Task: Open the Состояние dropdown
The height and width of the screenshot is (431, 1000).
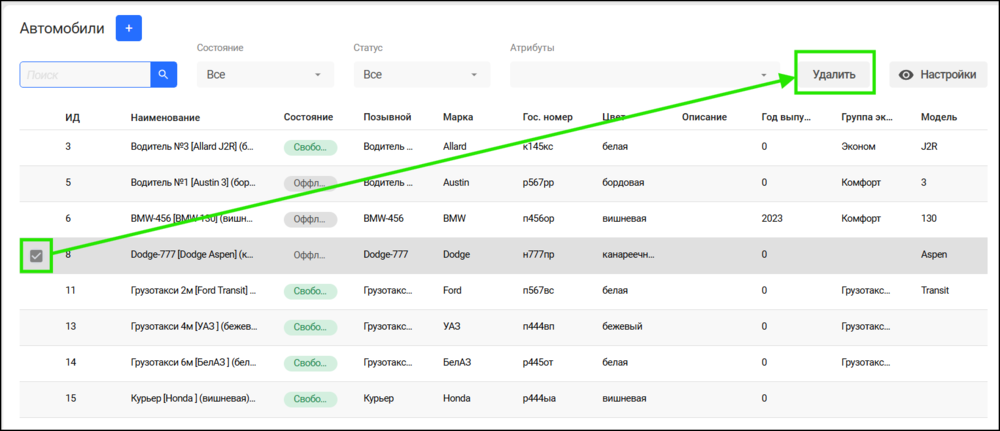Action: (x=265, y=75)
